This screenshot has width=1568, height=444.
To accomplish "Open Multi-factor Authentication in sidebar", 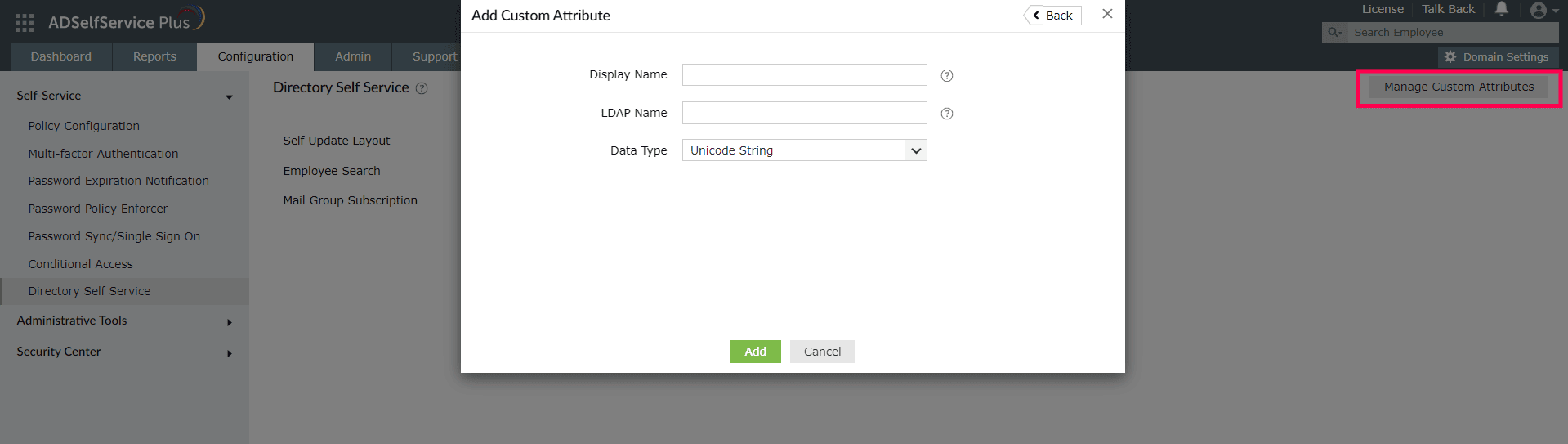I will (103, 154).
